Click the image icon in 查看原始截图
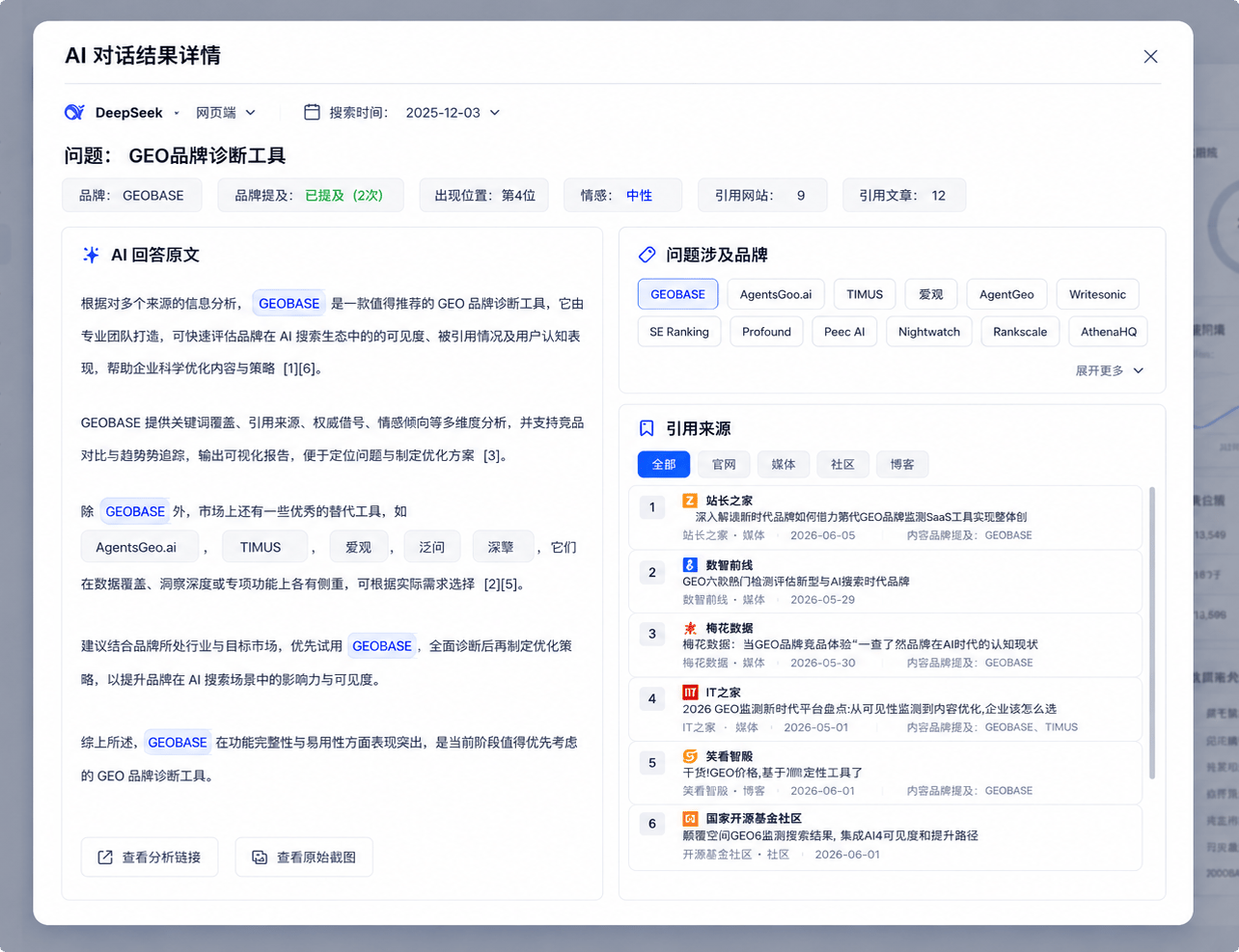 [x=260, y=857]
